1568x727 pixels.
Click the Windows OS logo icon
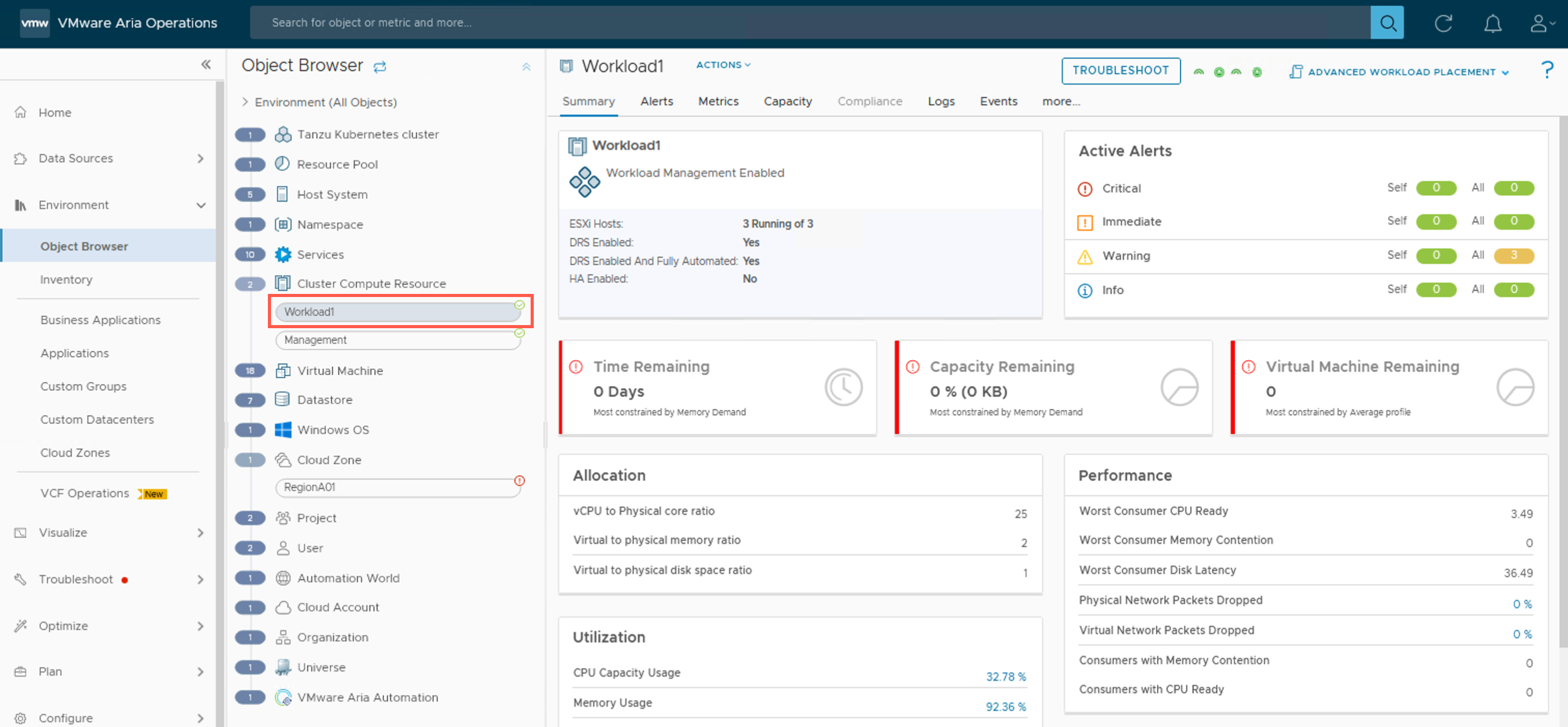(x=282, y=430)
